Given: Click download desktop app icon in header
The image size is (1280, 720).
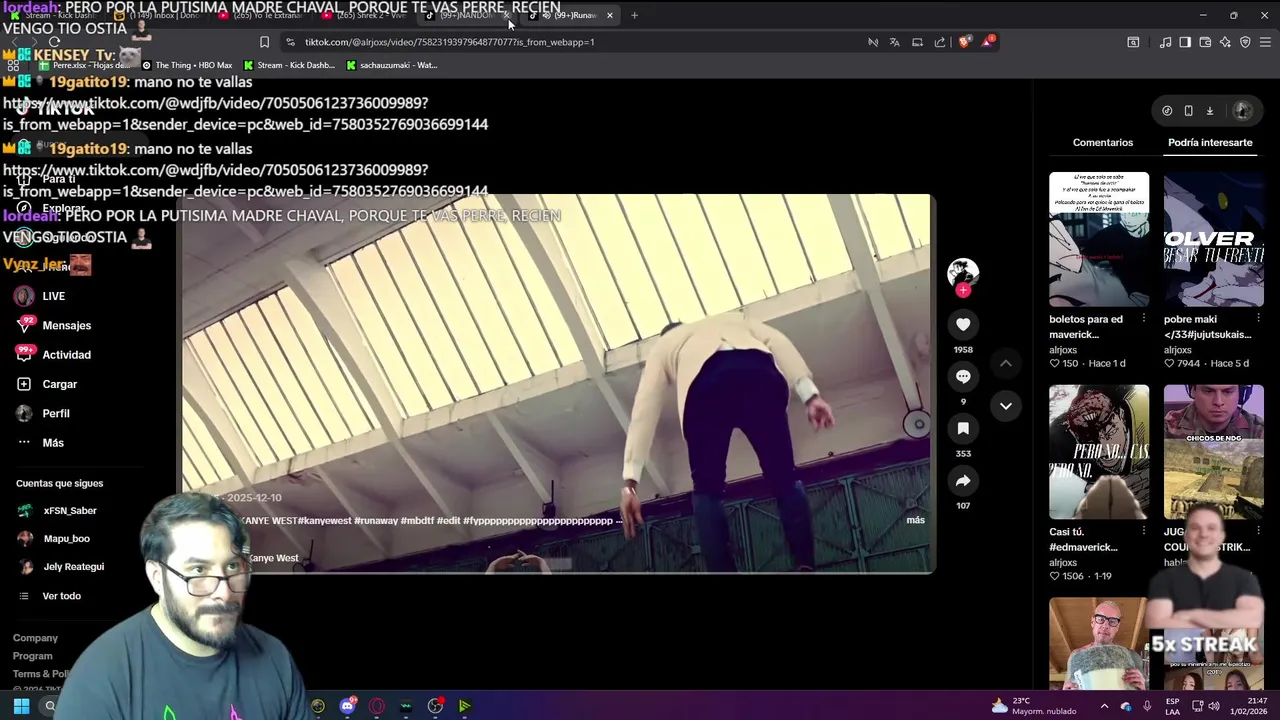Looking at the screenshot, I should (1209, 111).
